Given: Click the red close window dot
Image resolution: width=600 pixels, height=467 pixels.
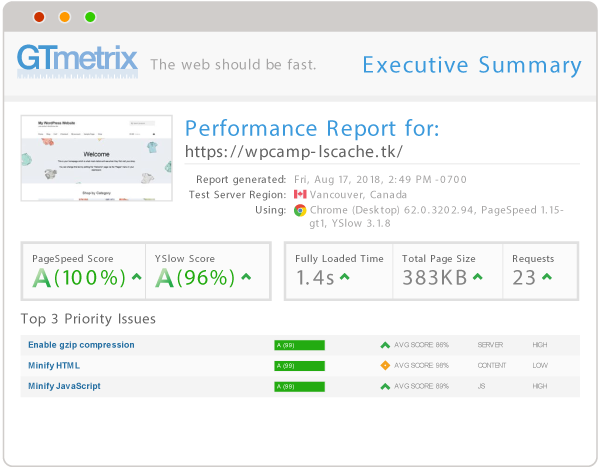Looking at the screenshot, I should pyautogui.click(x=39, y=17).
